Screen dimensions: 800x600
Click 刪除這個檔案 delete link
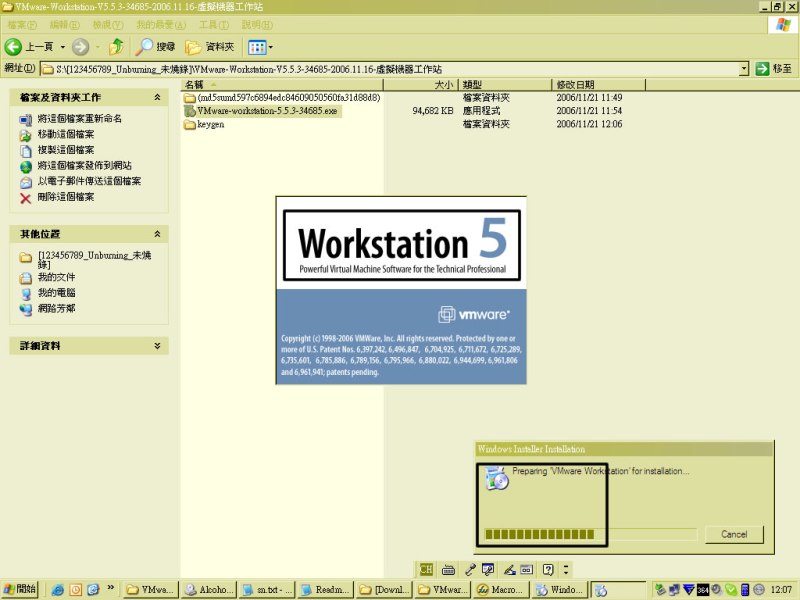point(65,196)
